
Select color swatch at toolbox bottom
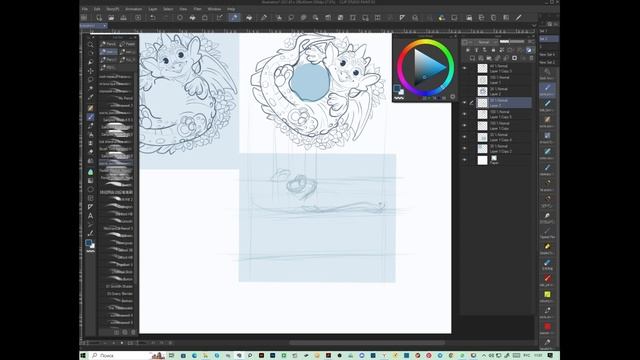pyautogui.click(x=88, y=243)
